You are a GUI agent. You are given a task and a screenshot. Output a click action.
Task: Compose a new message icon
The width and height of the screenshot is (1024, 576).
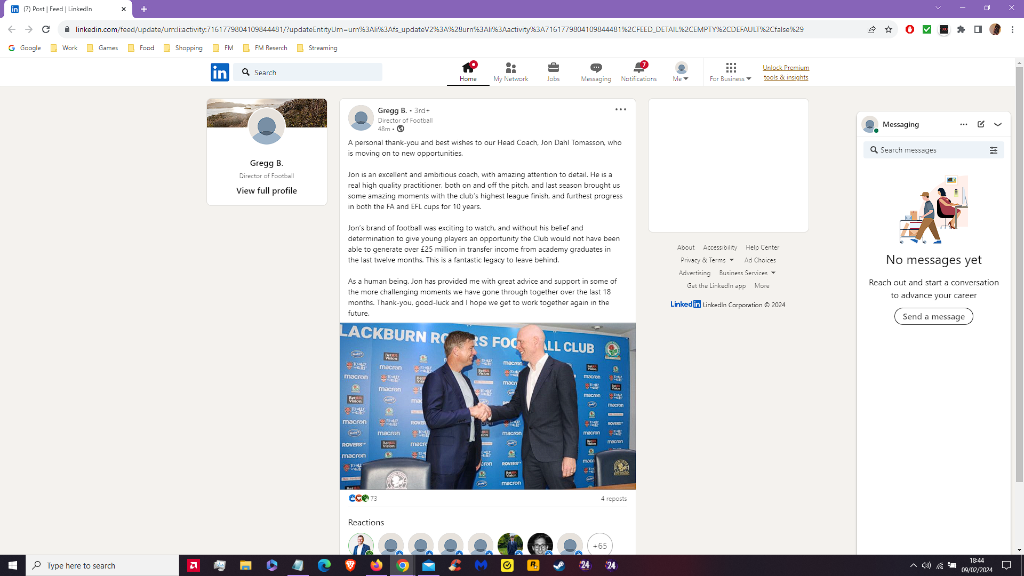tap(981, 124)
